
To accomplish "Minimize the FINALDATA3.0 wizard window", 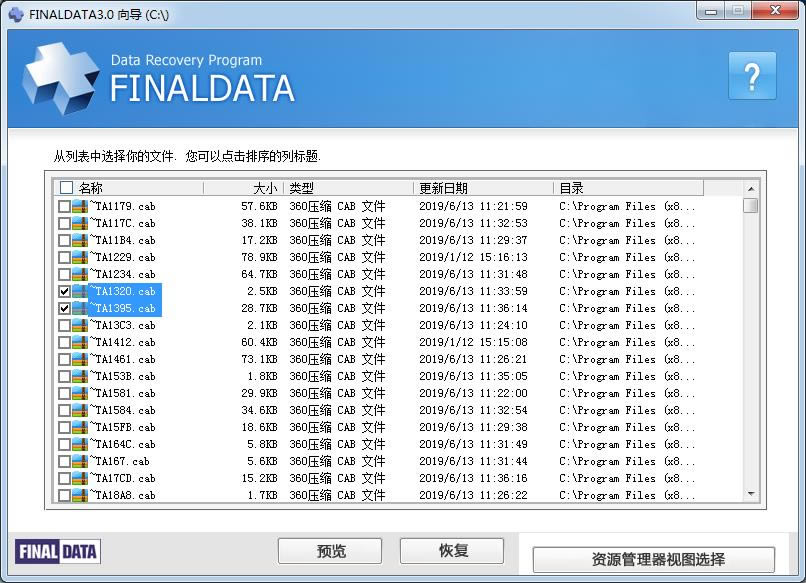I will pyautogui.click(x=711, y=11).
